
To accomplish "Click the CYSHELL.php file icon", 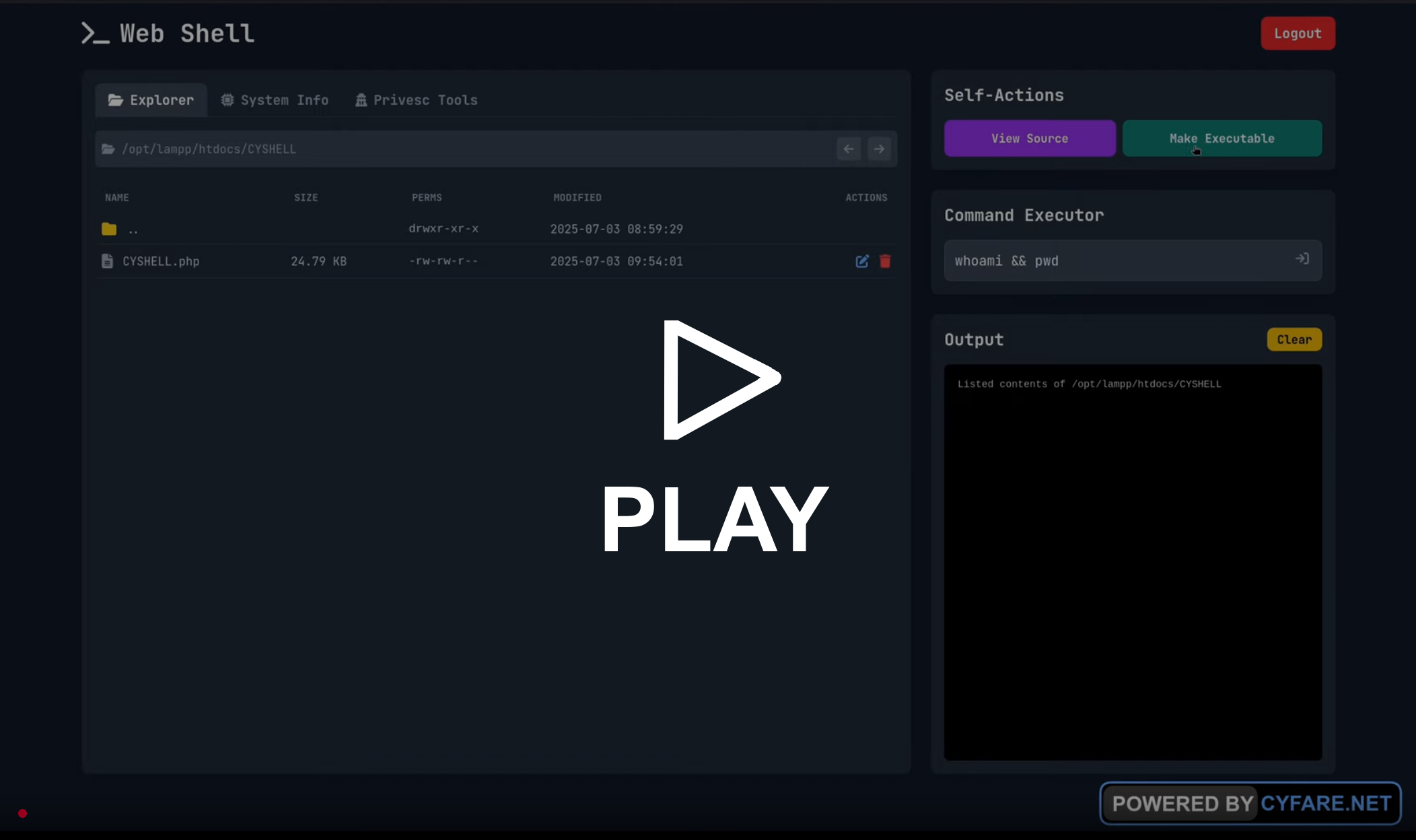I will 107,261.
